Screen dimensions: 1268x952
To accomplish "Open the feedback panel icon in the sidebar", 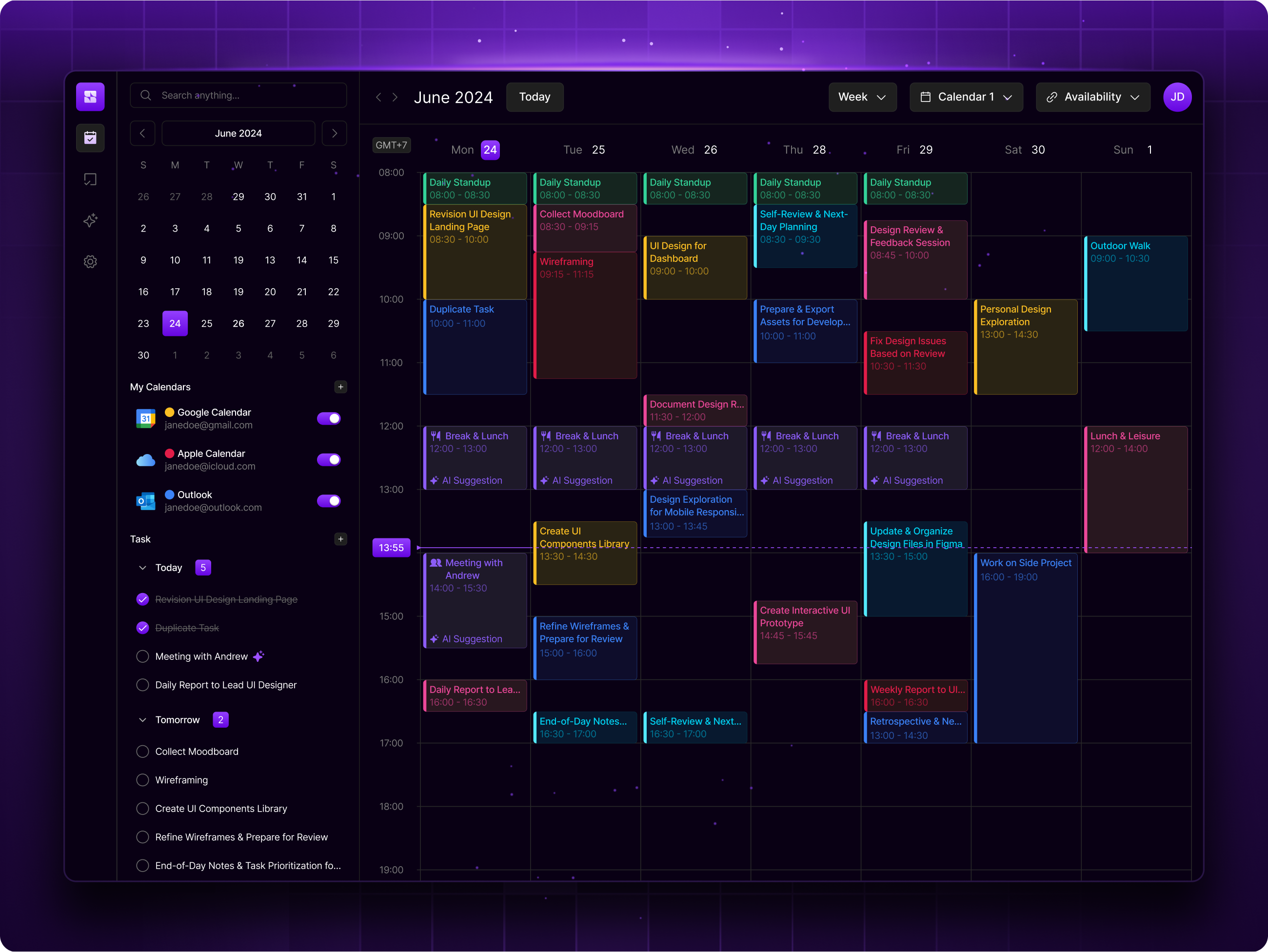I will pos(90,179).
